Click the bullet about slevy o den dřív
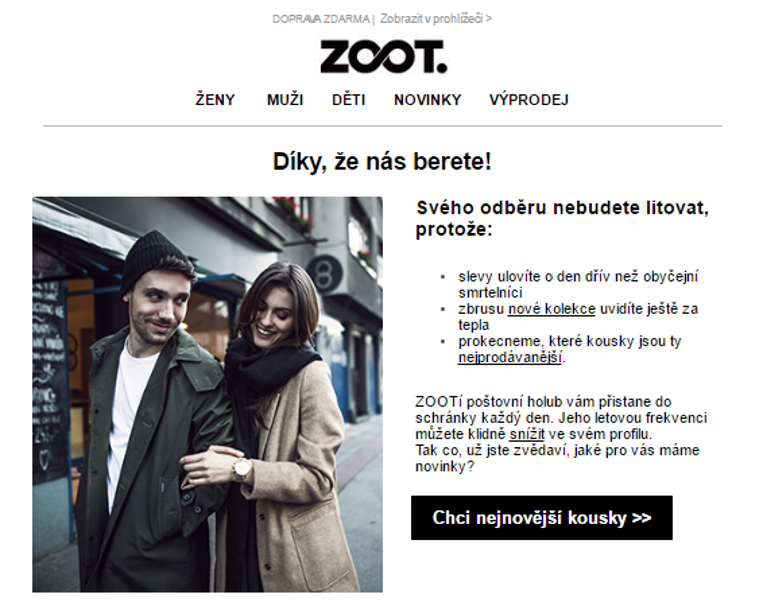 [x=578, y=284]
